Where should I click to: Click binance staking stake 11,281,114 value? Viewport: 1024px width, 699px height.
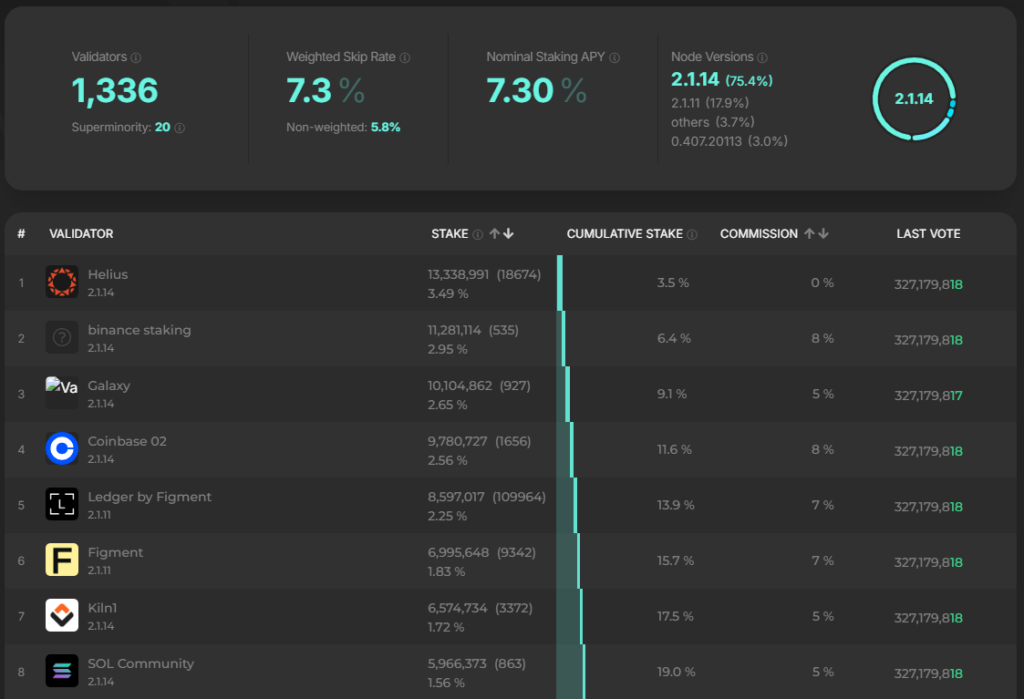[x=454, y=330]
